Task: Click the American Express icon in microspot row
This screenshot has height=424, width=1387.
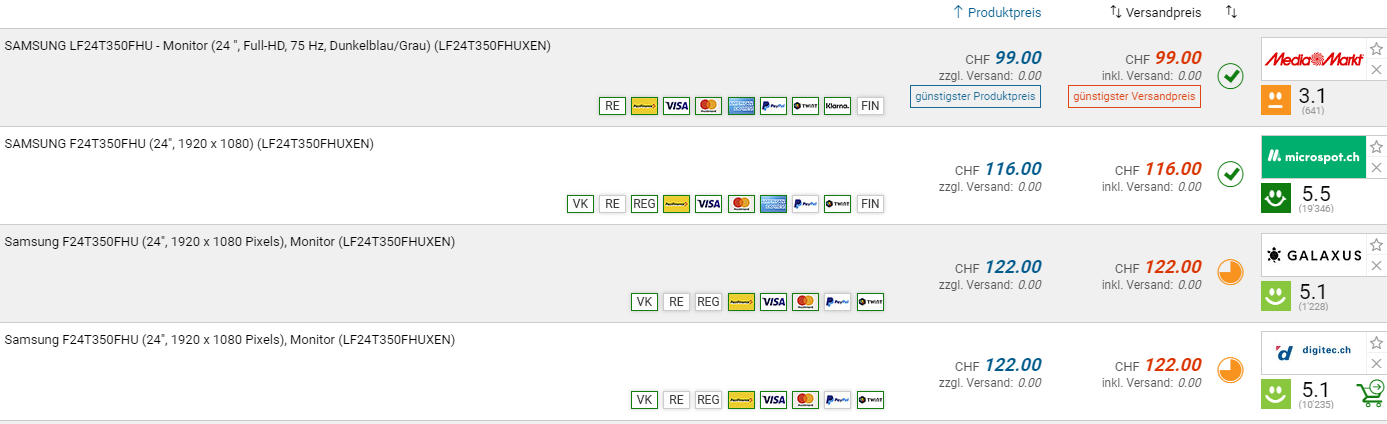Action: 773,203
